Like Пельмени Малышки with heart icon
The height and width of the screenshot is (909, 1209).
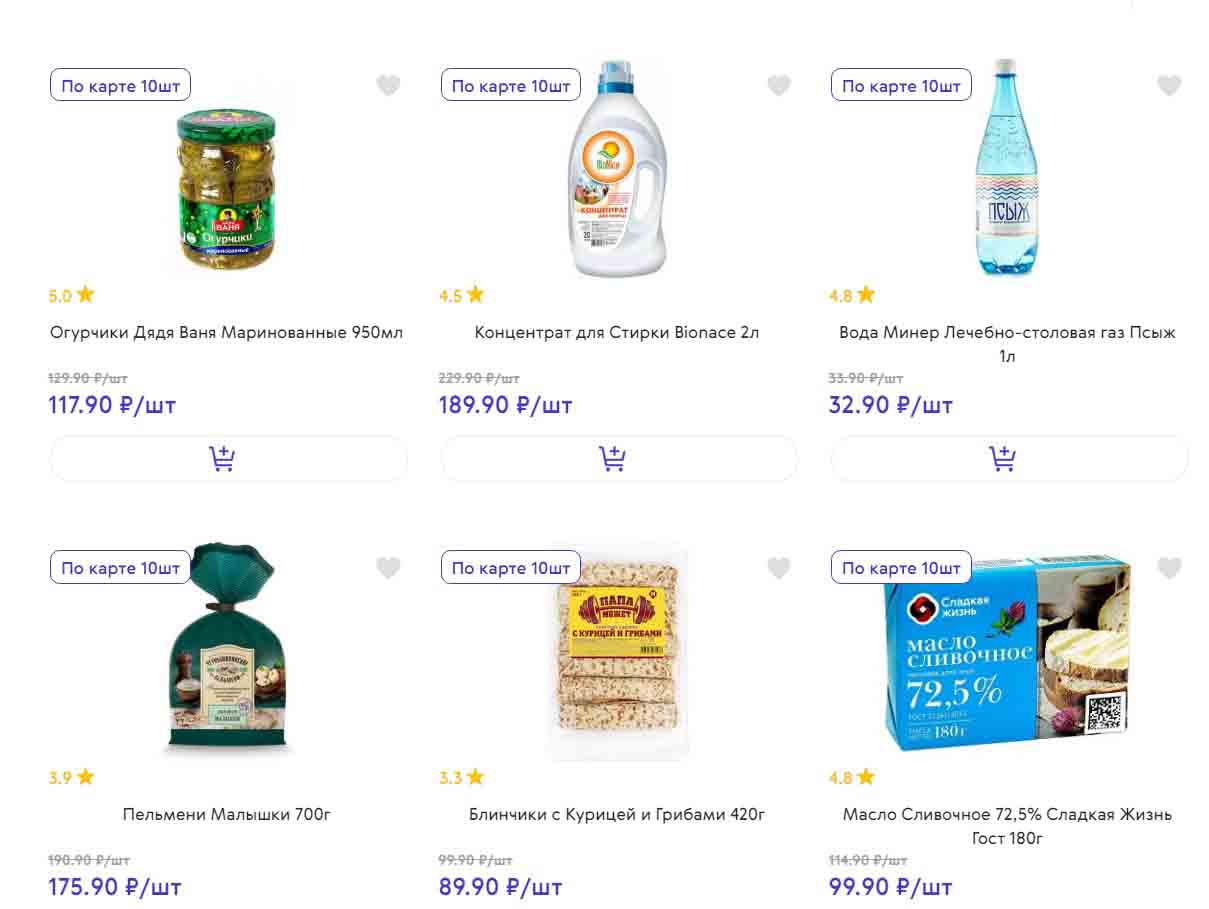click(x=388, y=568)
